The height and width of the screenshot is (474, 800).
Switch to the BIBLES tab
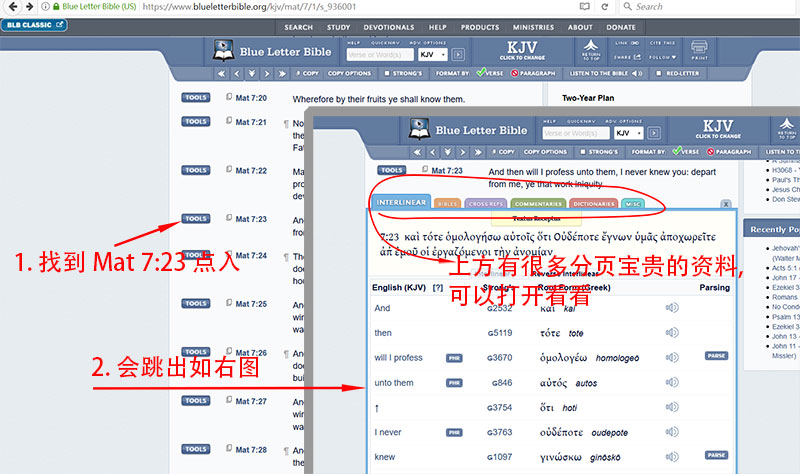coord(447,204)
